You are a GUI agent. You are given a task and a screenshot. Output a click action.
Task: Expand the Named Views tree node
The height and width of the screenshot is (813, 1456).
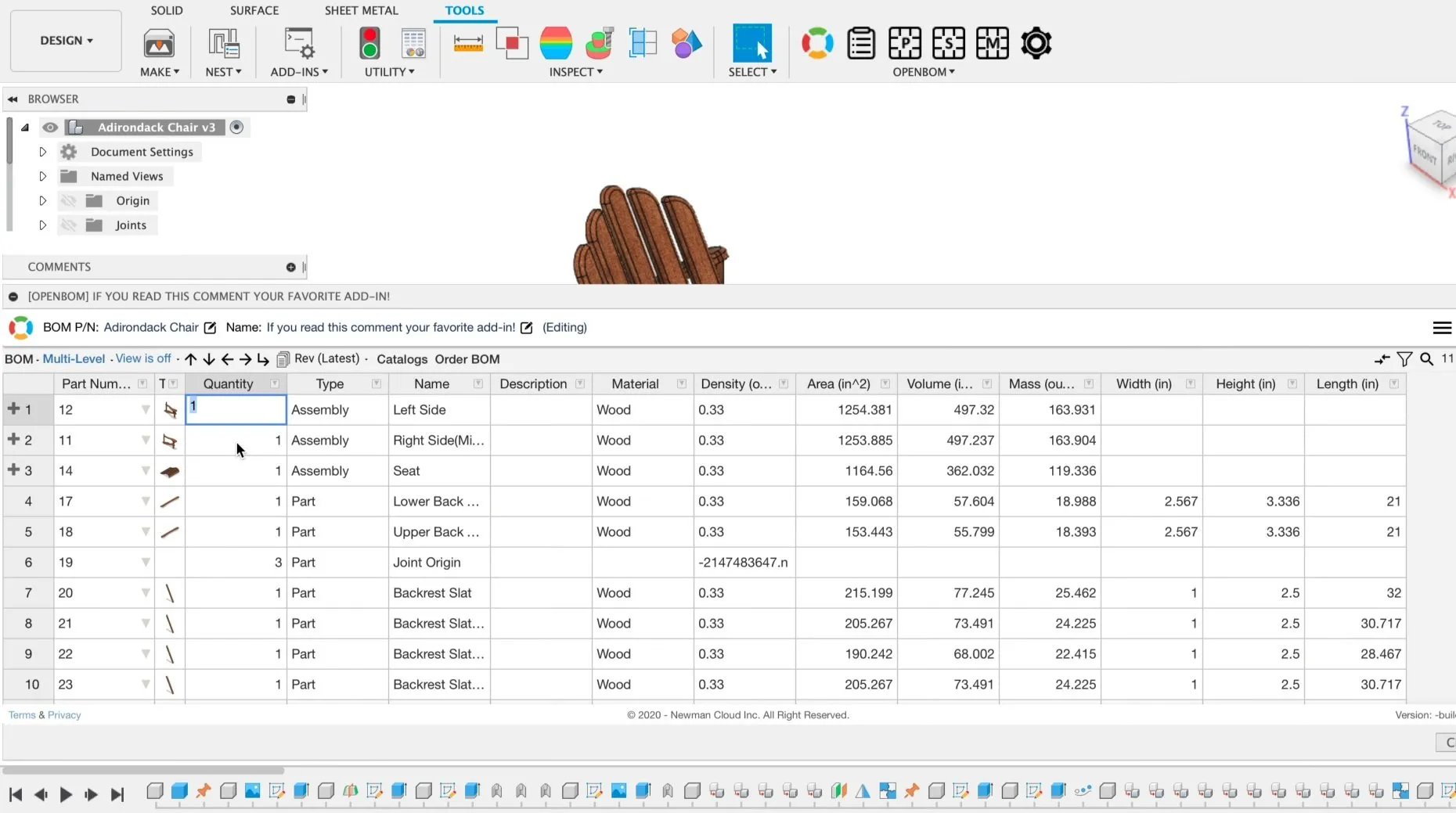(43, 176)
